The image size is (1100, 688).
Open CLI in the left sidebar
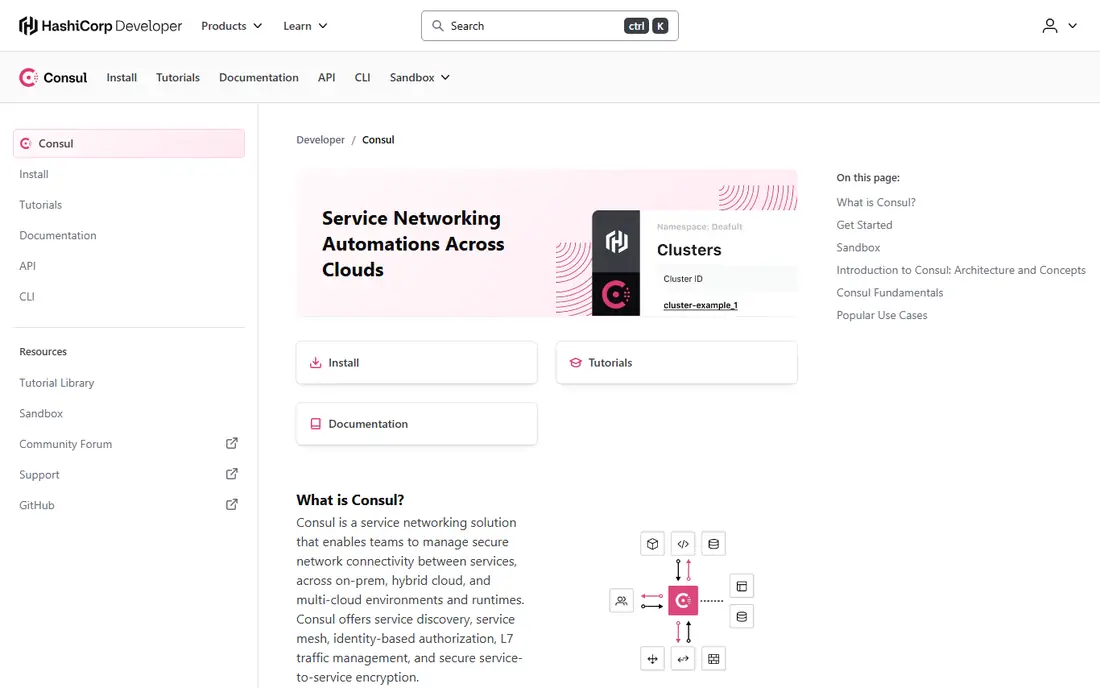pos(27,297)
